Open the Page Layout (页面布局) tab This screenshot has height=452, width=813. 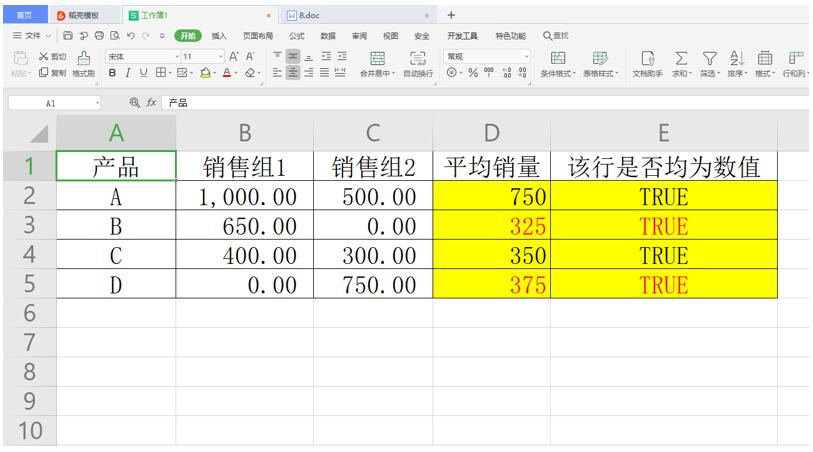point(258,36)
